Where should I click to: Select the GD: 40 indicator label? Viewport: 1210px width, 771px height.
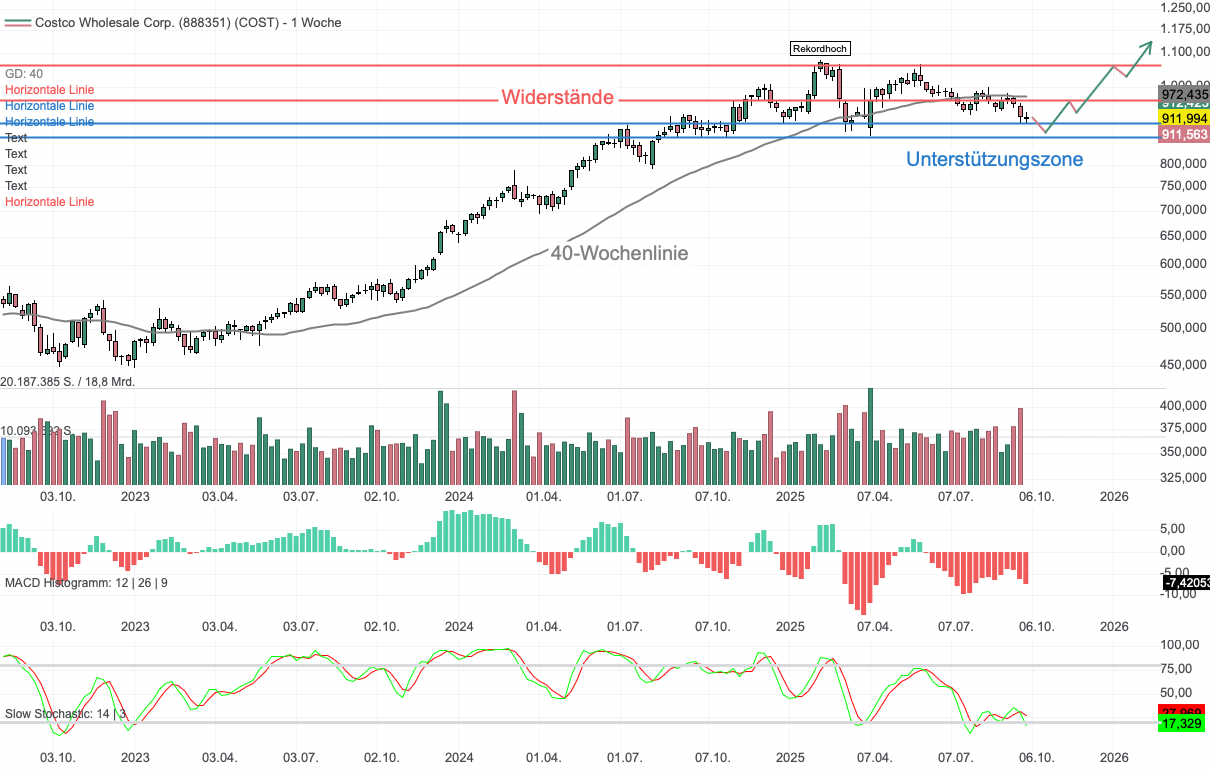pyautogui.click(x=24, y=73)
